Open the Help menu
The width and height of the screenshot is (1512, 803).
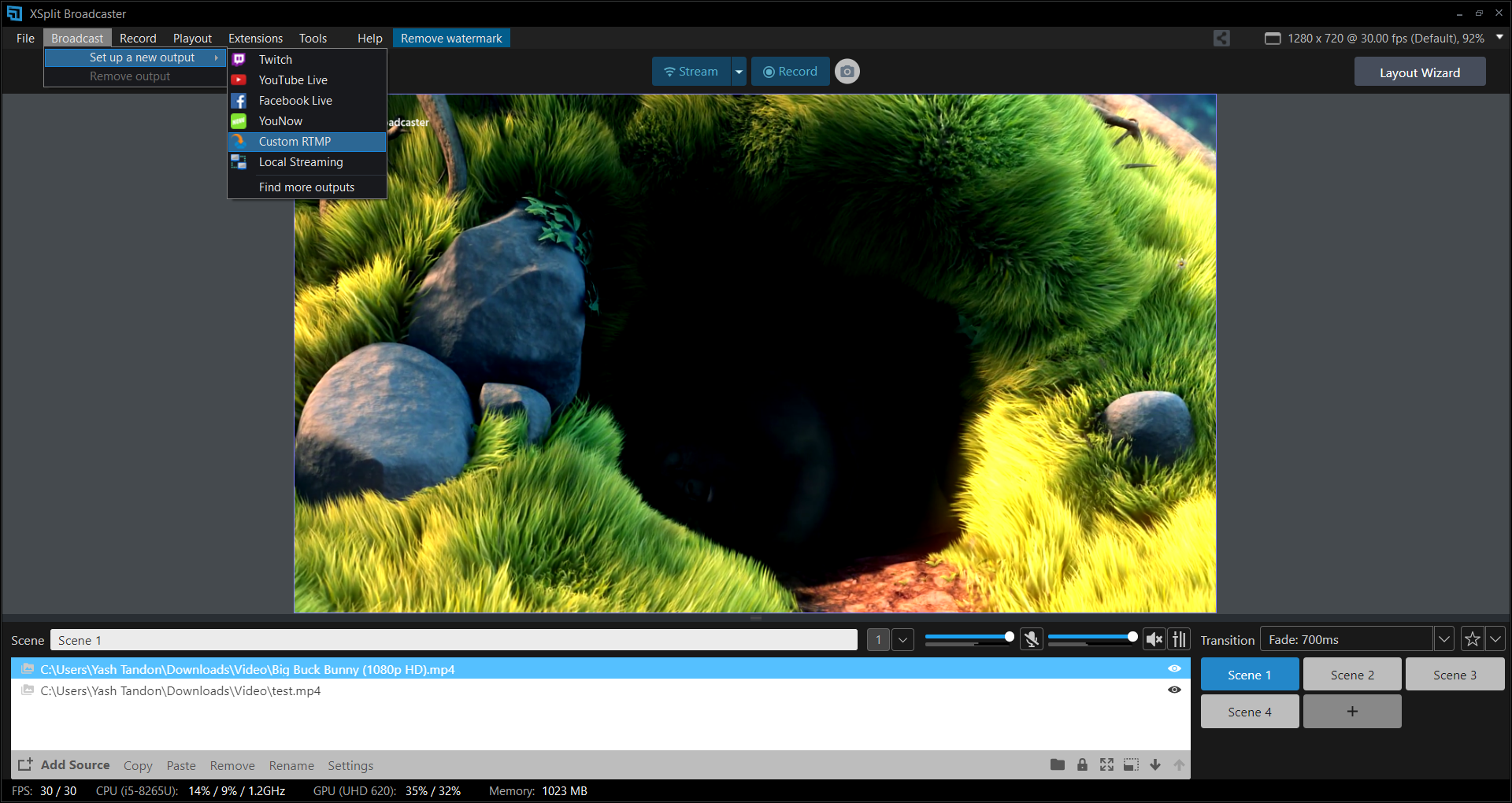pyautogui.click(x=369, y=38)
